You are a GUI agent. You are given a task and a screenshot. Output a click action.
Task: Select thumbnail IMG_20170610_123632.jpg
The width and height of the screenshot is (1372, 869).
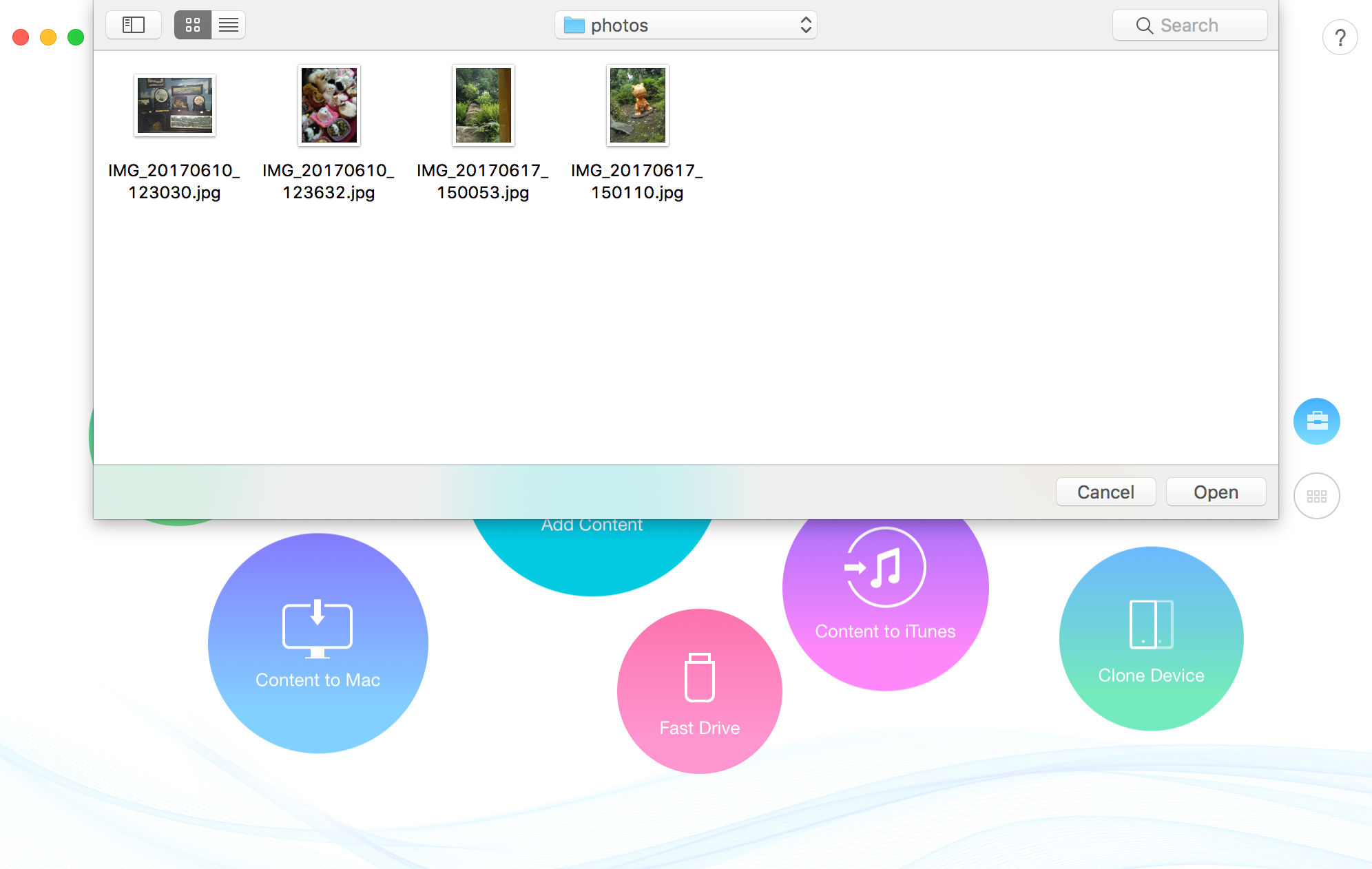[329, 105]
